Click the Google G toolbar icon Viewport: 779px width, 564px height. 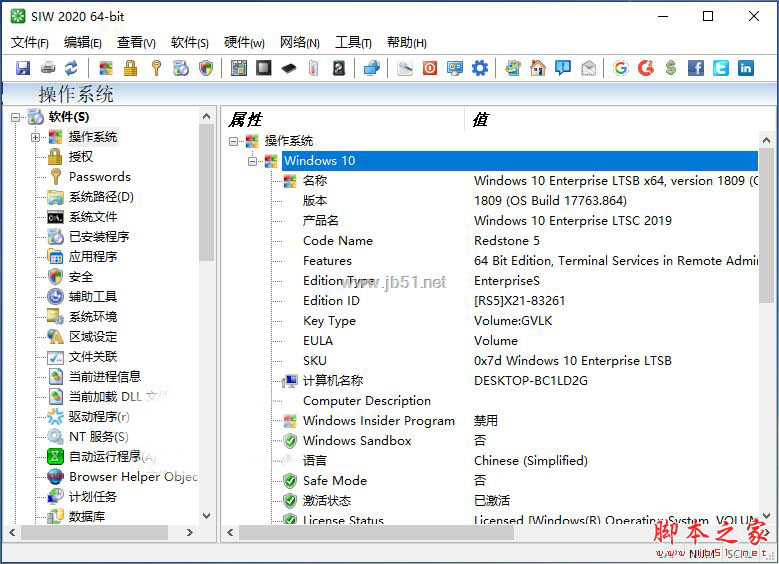point(621,68)
